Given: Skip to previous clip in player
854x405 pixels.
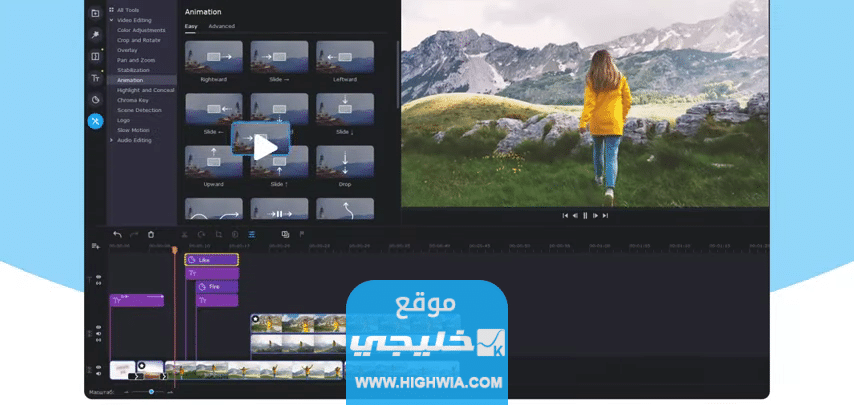Looking at the screenshot, I should coord(565,216).
